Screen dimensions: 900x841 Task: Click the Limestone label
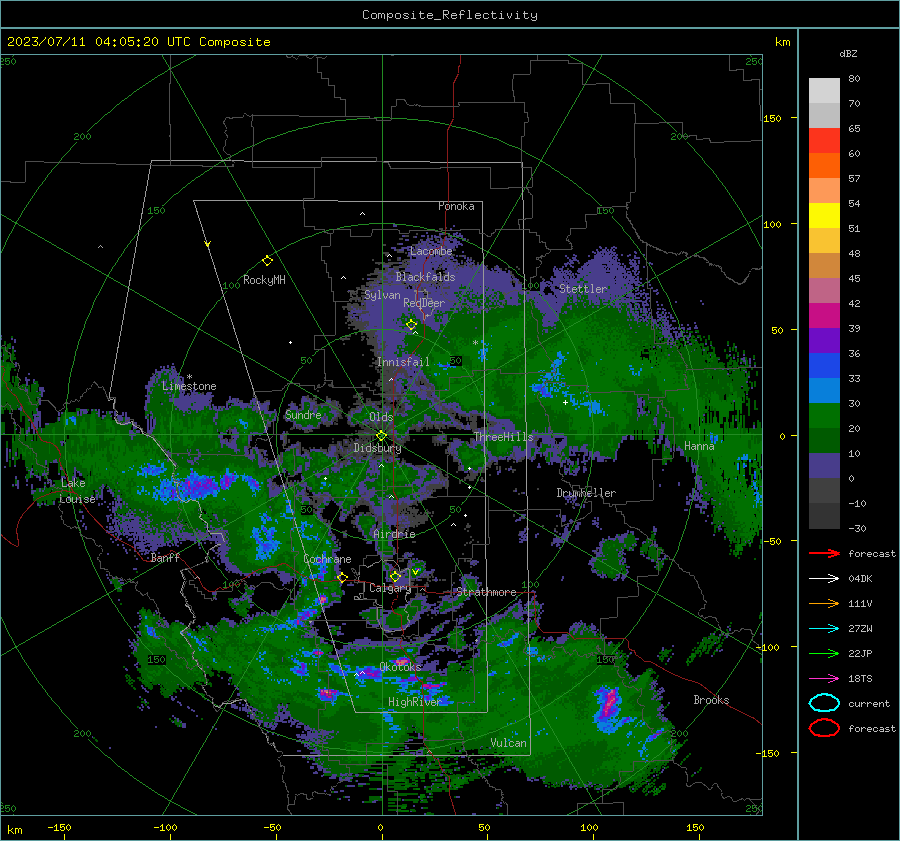click(x=189, y=386)
